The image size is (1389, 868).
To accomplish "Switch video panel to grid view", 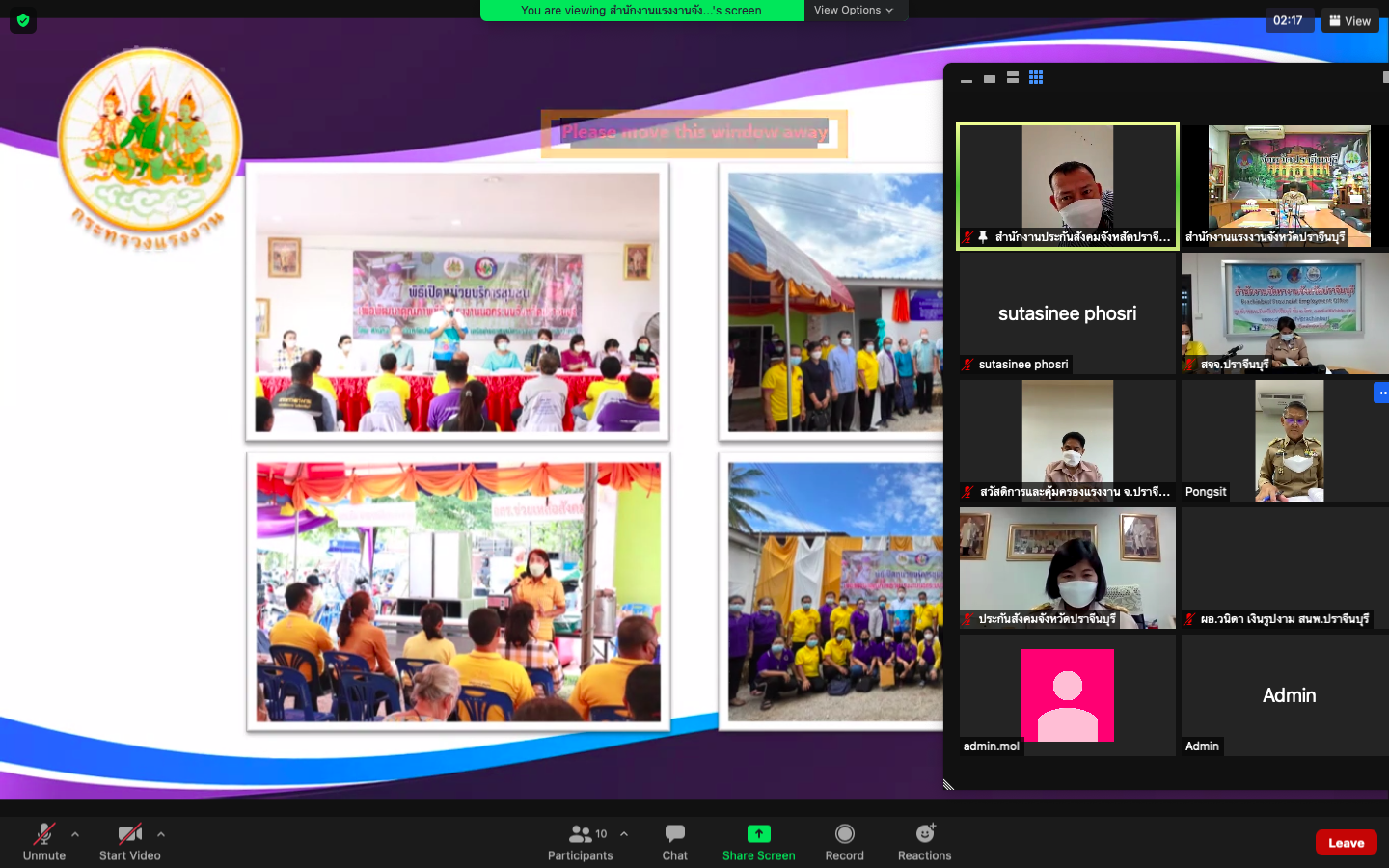I will tap(1036, 78).
